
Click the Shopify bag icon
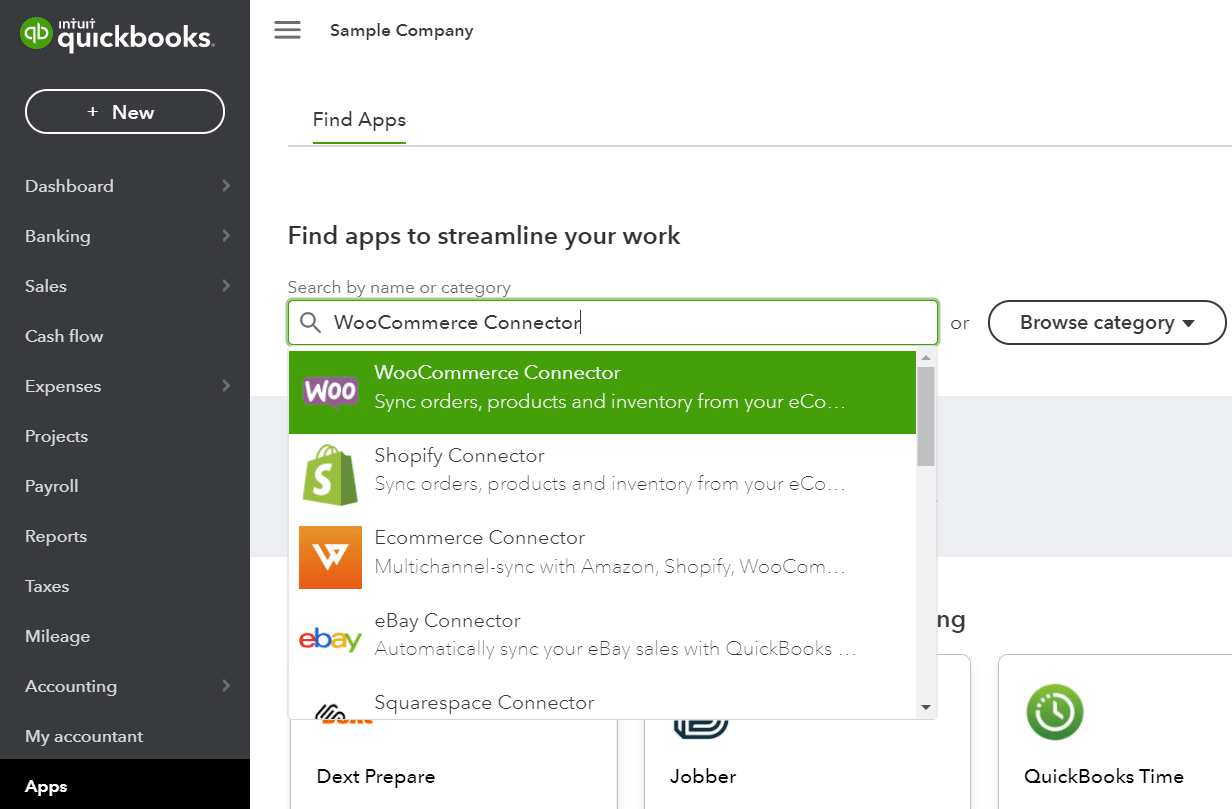(x=330, y=474)
